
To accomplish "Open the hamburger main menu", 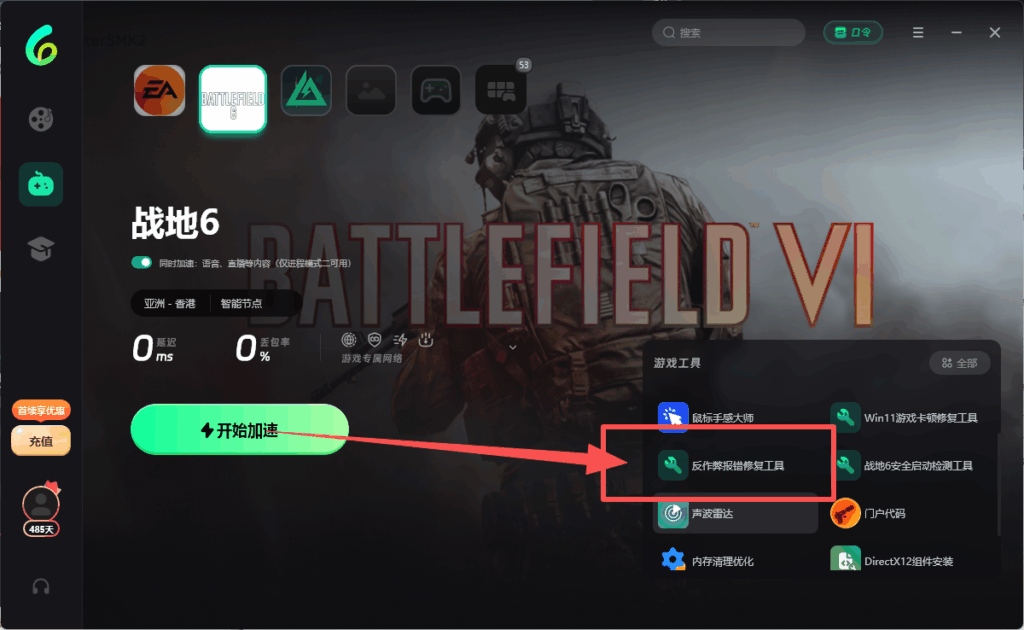I will [918, 33].
